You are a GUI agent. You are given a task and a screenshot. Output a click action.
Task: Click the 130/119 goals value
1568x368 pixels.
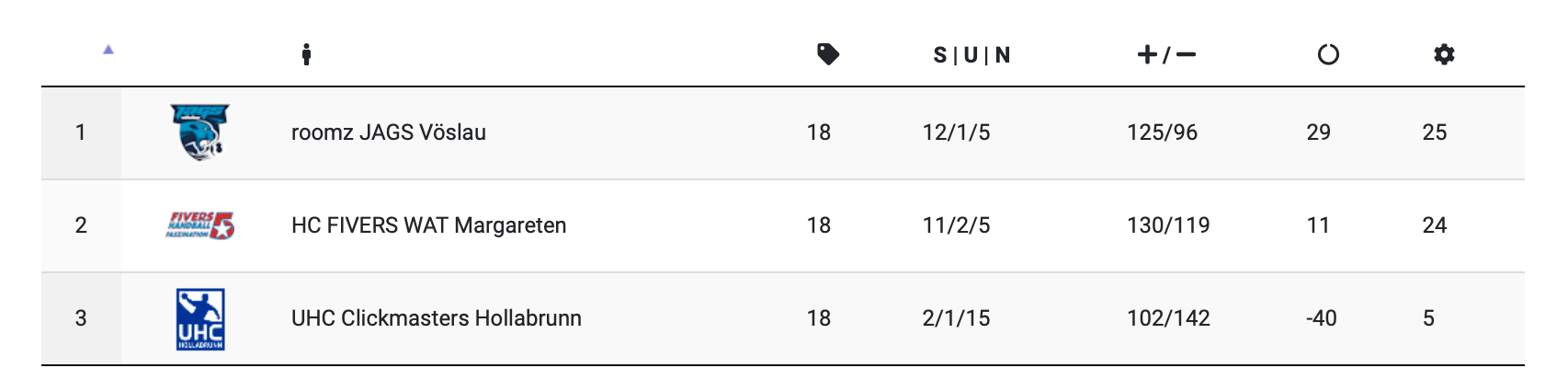click(x=1168, y=225)
